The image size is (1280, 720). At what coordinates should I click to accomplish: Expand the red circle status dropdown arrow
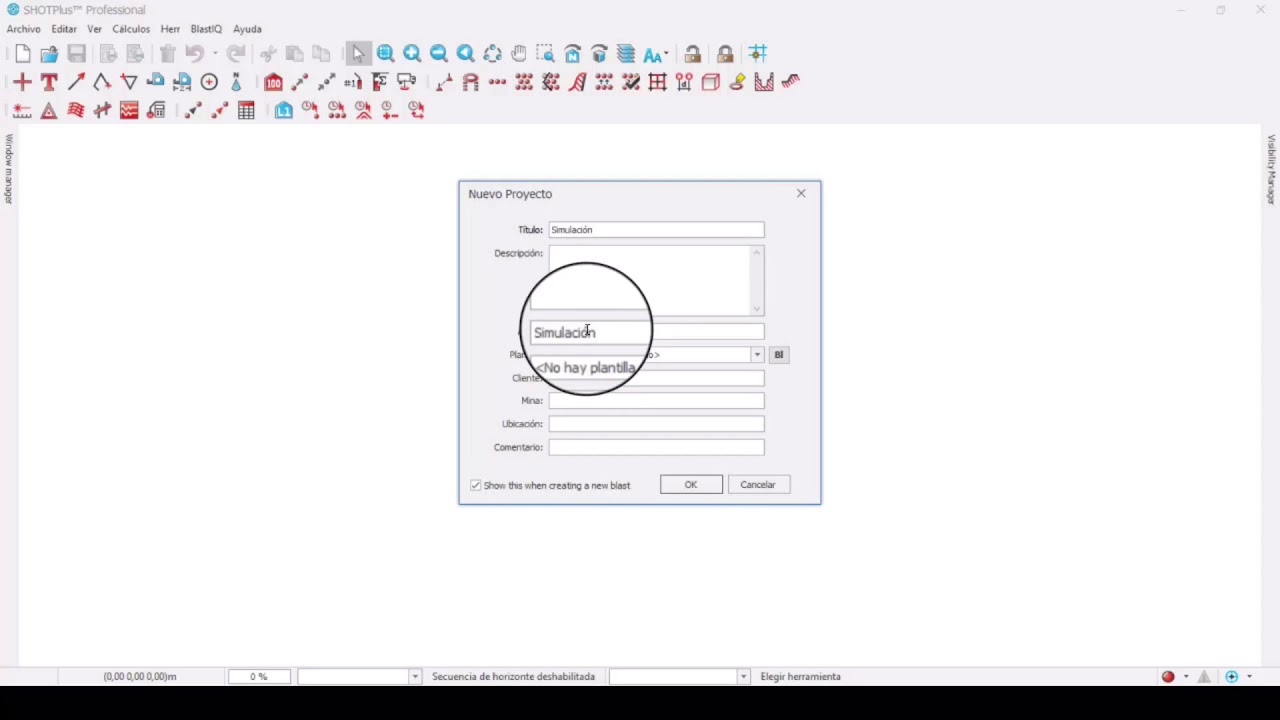click(1186, 677)
